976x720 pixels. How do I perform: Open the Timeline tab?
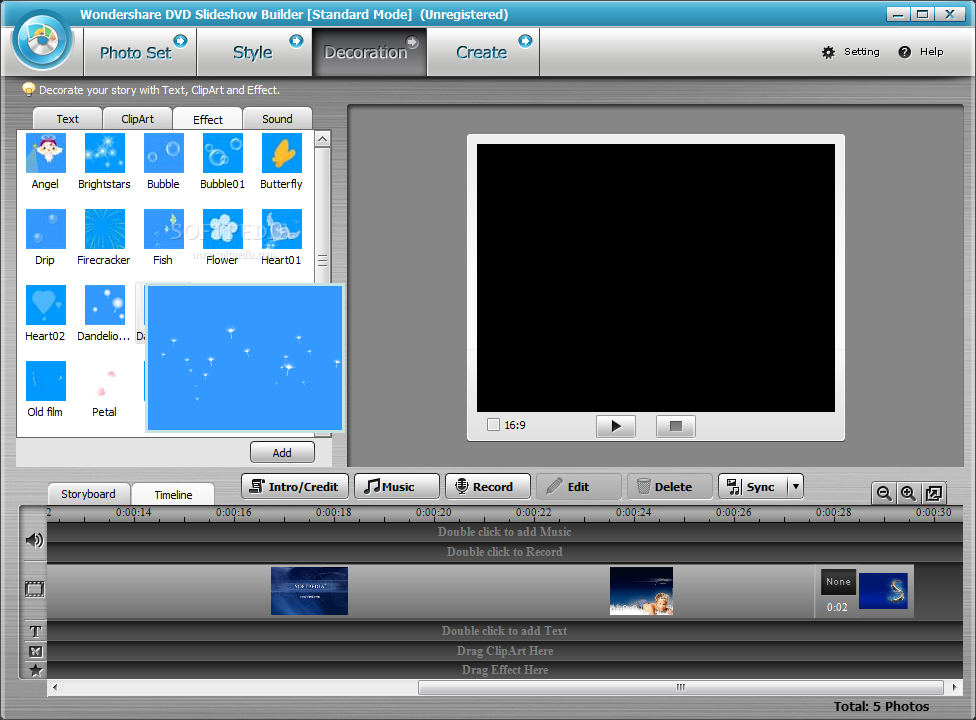click(x=173, y=494)
